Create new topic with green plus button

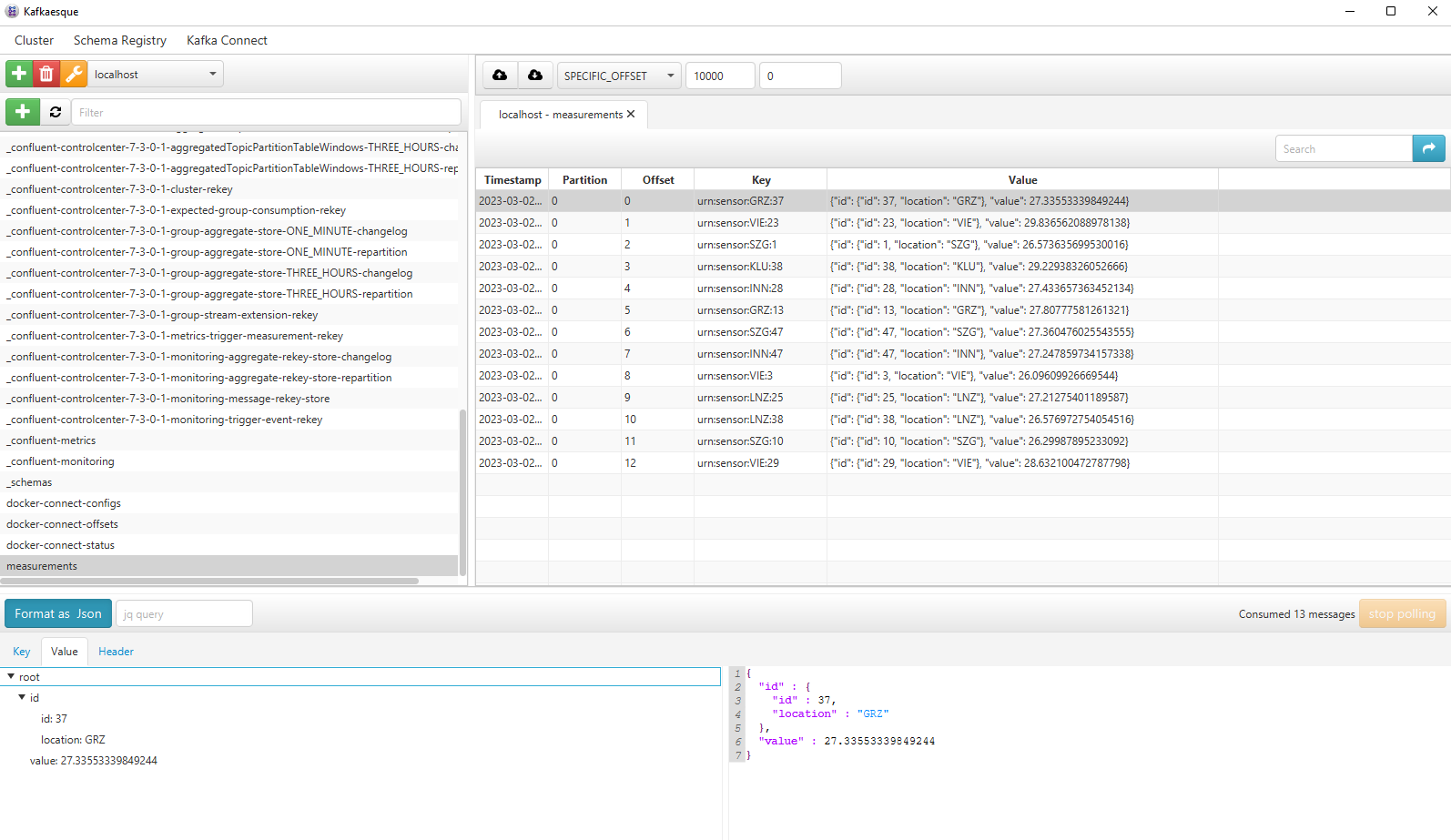23,112
